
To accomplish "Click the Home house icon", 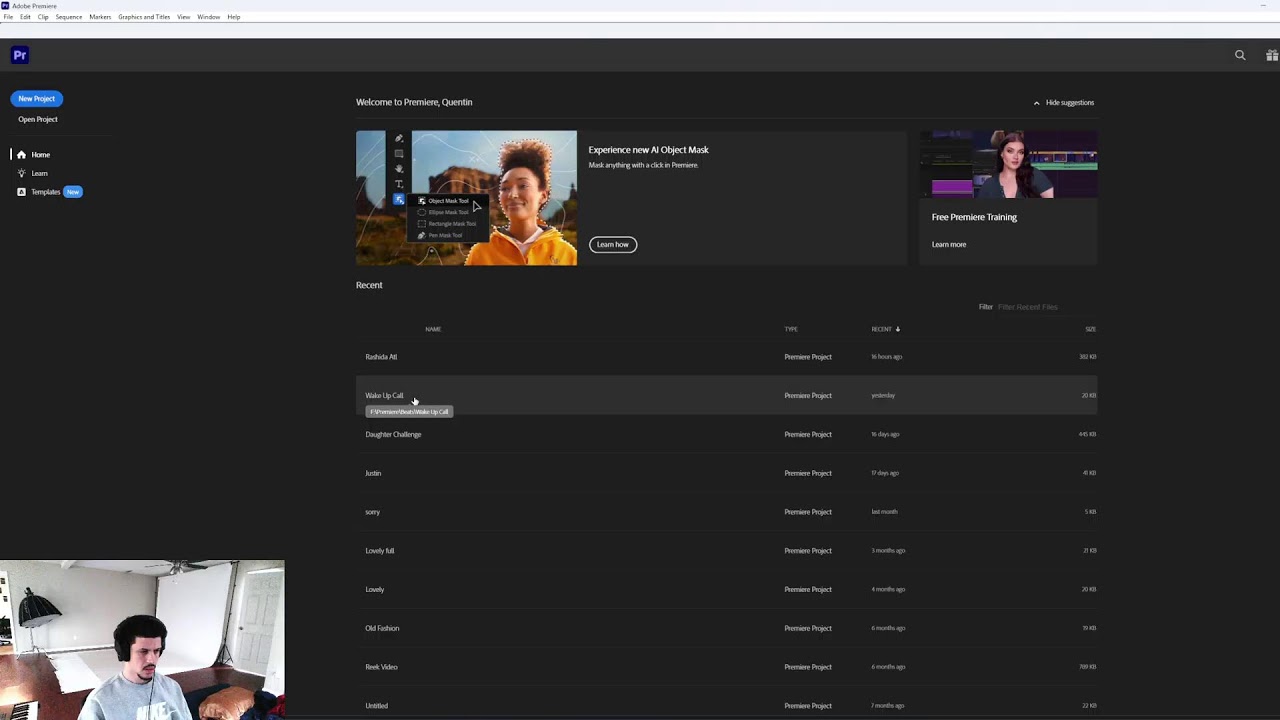I will point(21,155).
